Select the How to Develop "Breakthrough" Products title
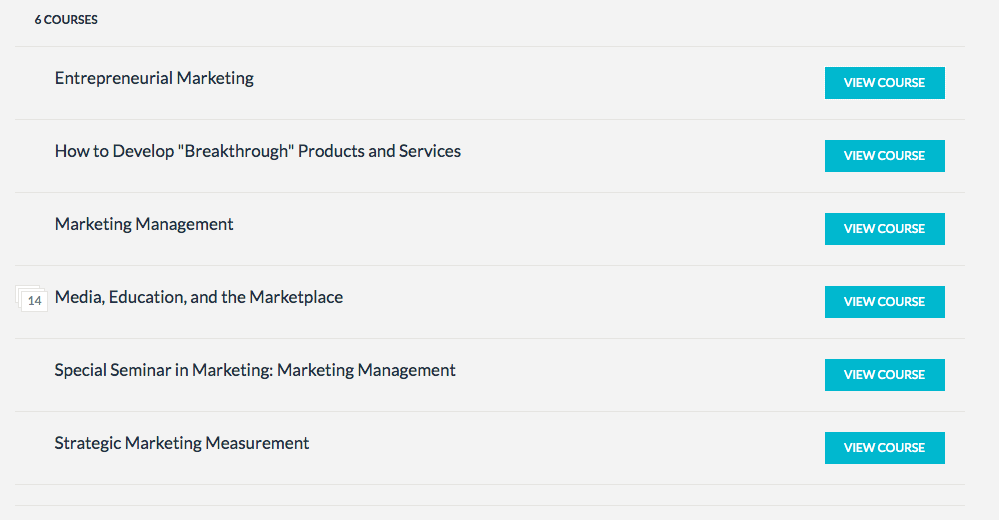The width and height of the screenshot is (999, 520). (257, 151)
